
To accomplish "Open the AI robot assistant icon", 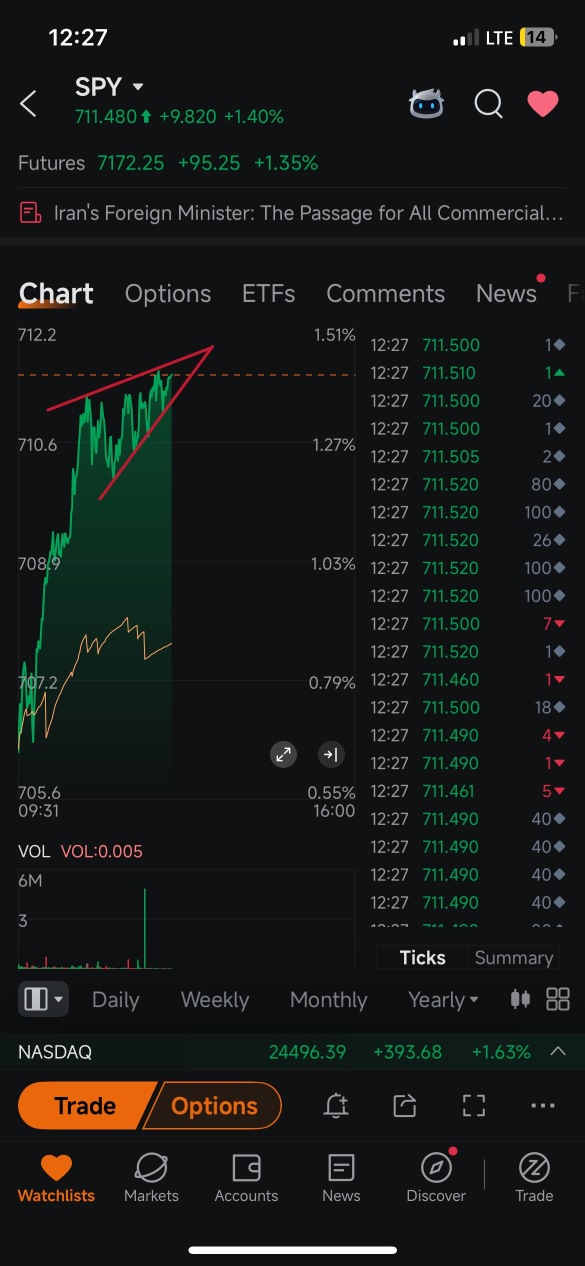I will pyautogui.click(x=427, y=103).
